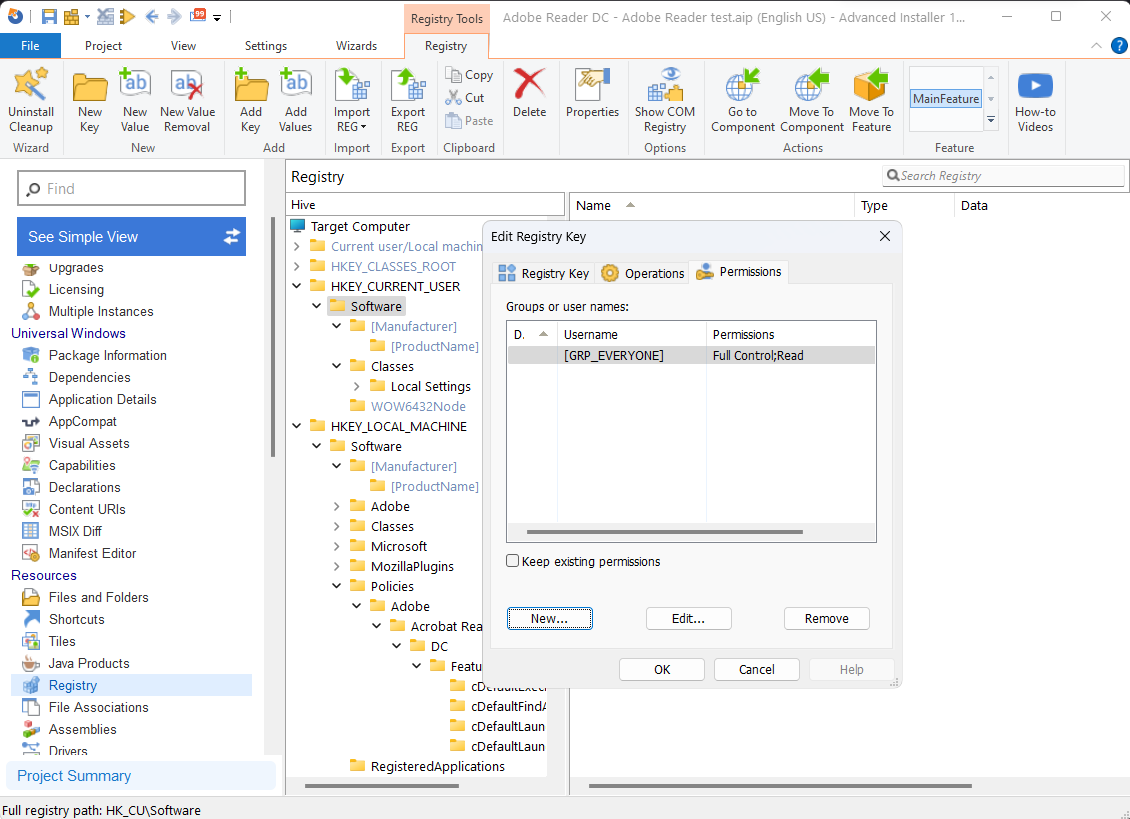This screenshot has height=819, width=1130.
Task: Expand the feature list dropdown
Action: 991,120
